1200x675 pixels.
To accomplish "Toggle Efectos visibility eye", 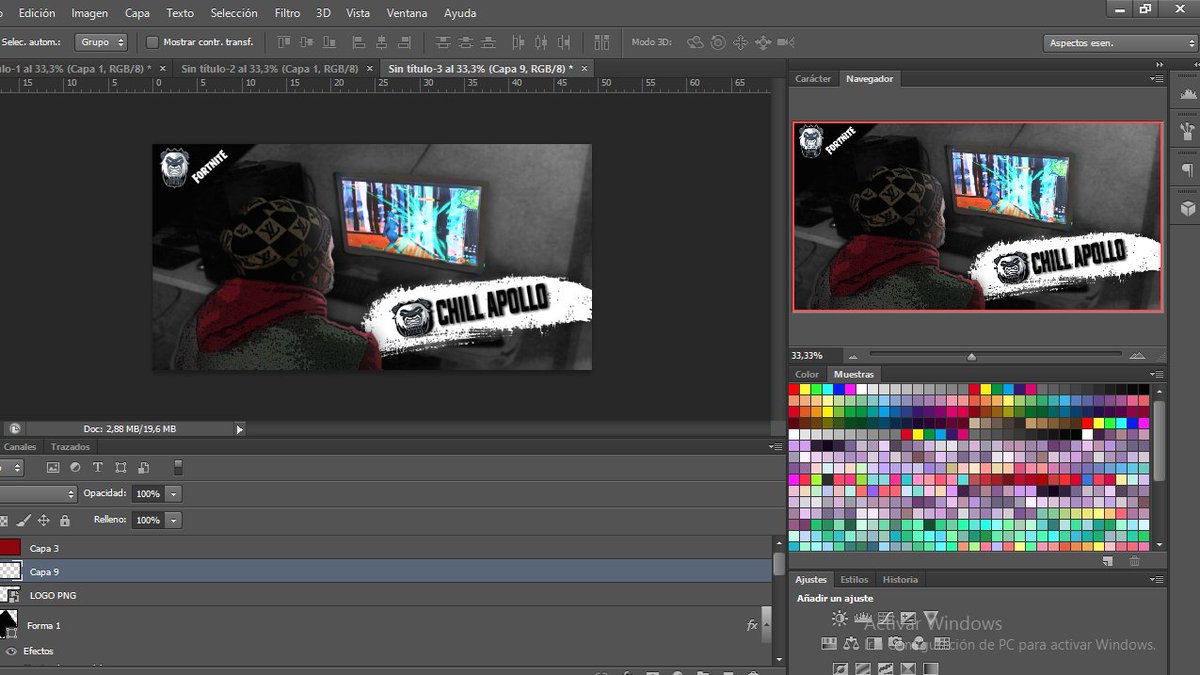I will [11, 651].
